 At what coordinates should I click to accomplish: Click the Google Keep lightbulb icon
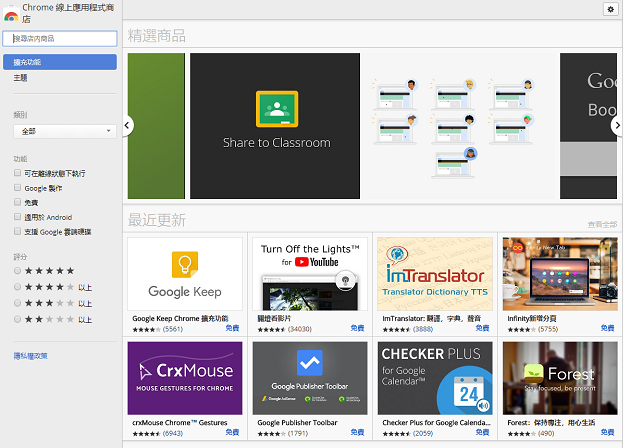coord(184,266)
